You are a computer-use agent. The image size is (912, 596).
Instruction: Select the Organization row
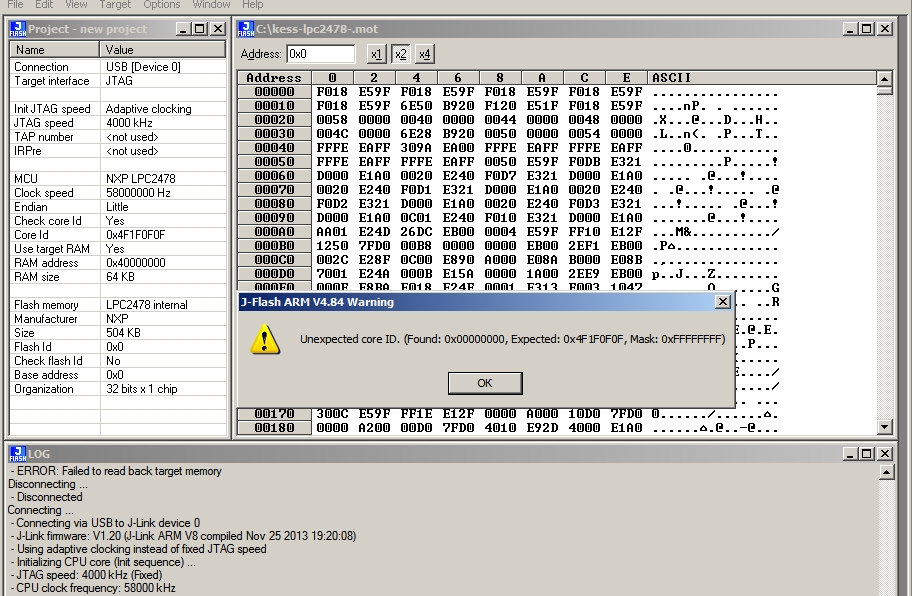pos(118,388)
